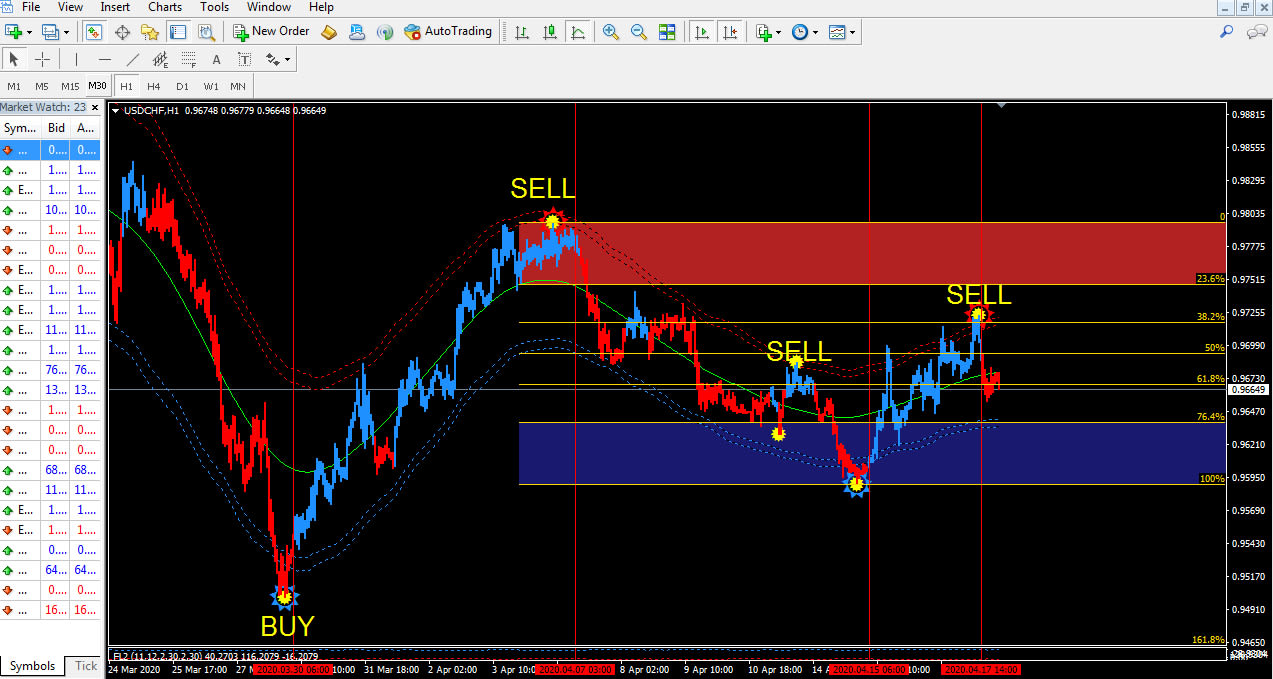The width and height of the screenshot is (1273, 679).
Task: Select the MN timeframe button
Action: click(238, 86)
